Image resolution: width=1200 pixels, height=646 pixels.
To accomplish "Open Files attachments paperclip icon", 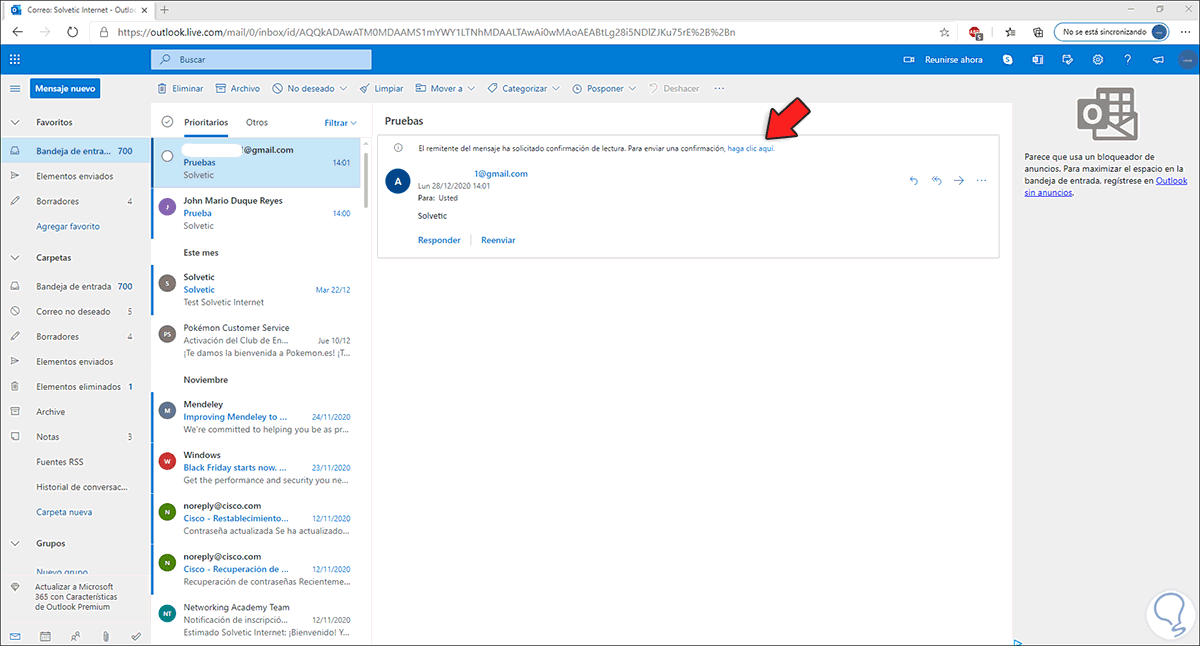I will pyautogui.click(x=105, y=636).
